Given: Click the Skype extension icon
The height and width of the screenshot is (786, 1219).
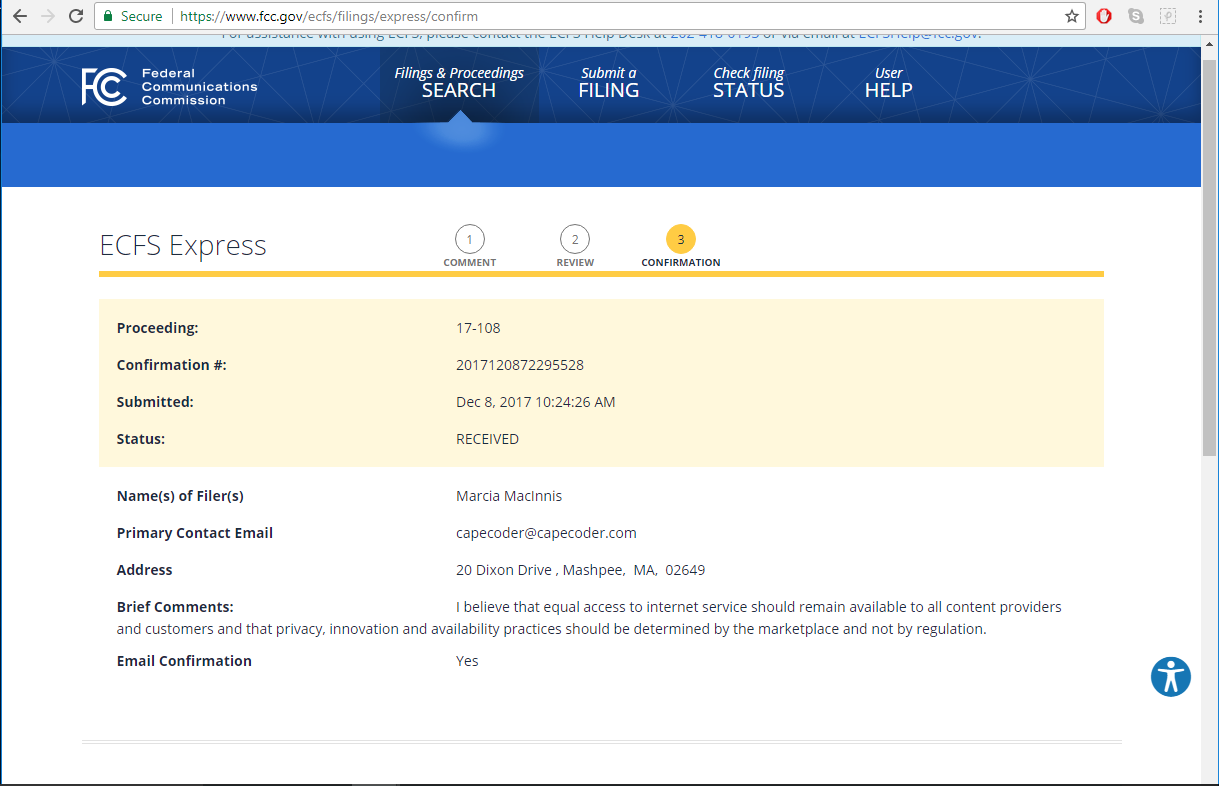Looking at the screenshot, I should pos(1135,16).
